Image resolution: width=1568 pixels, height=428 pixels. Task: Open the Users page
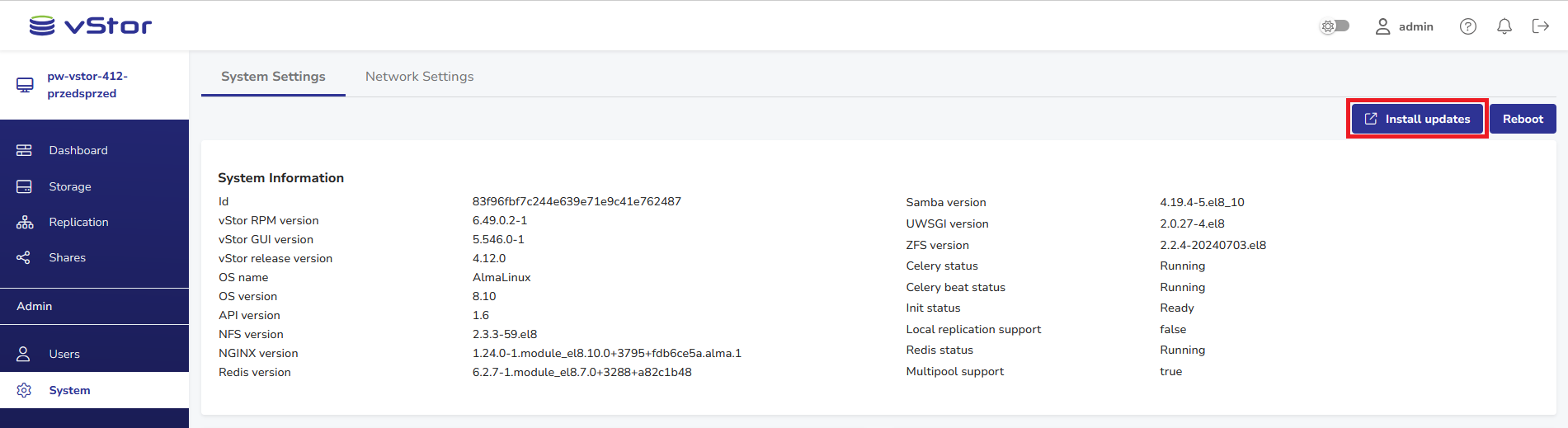tap(64, 354)
